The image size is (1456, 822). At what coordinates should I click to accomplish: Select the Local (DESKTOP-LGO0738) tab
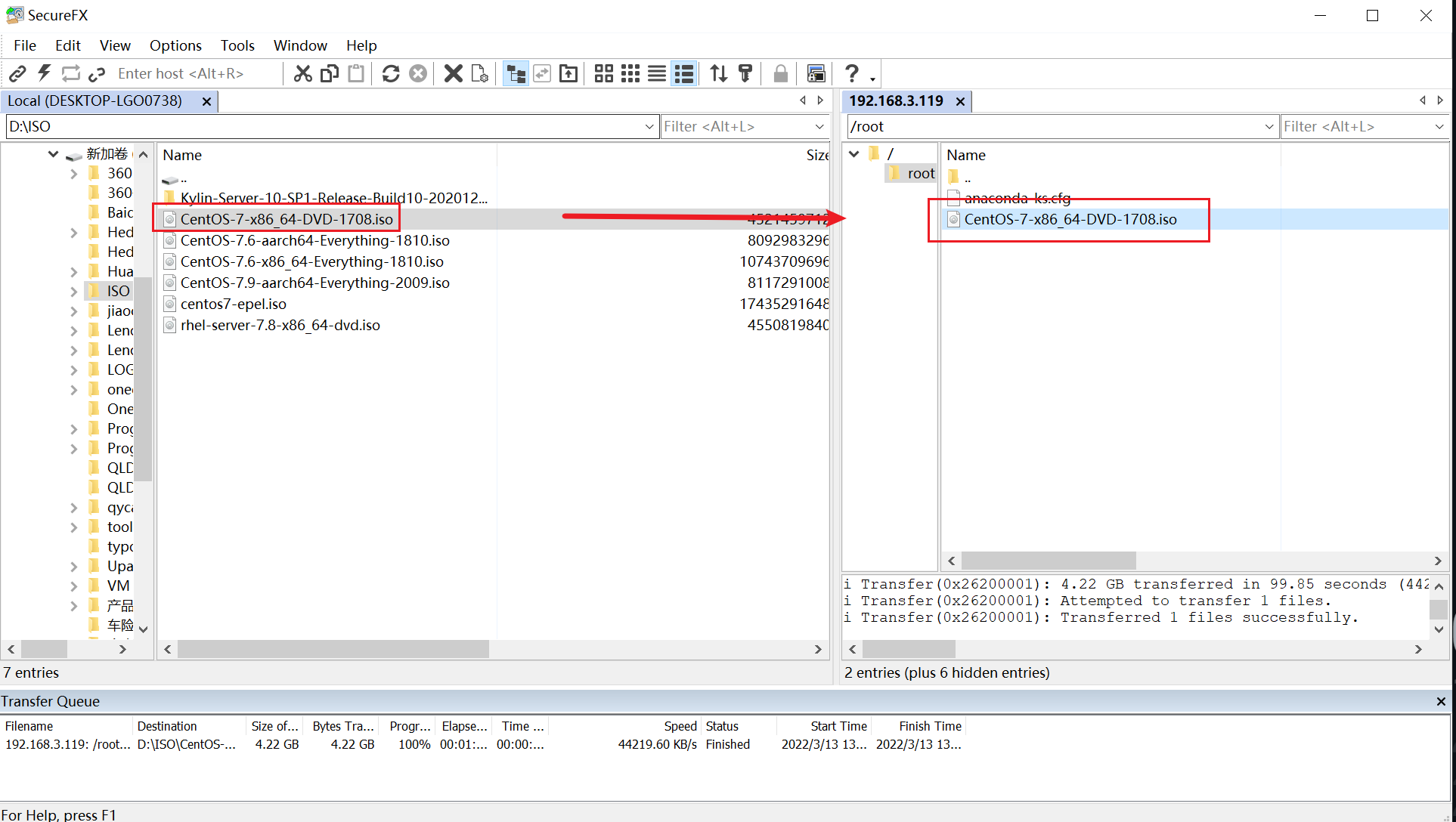[95, 100]
